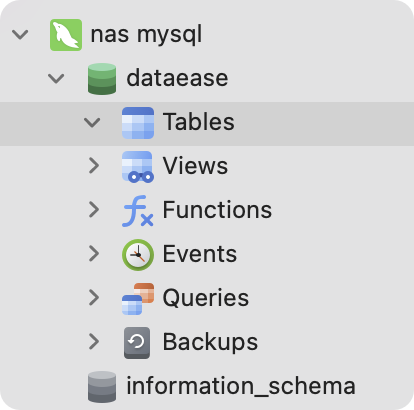Click the Backups restore icon
The image size is (414, 410).
click(137, 343)
